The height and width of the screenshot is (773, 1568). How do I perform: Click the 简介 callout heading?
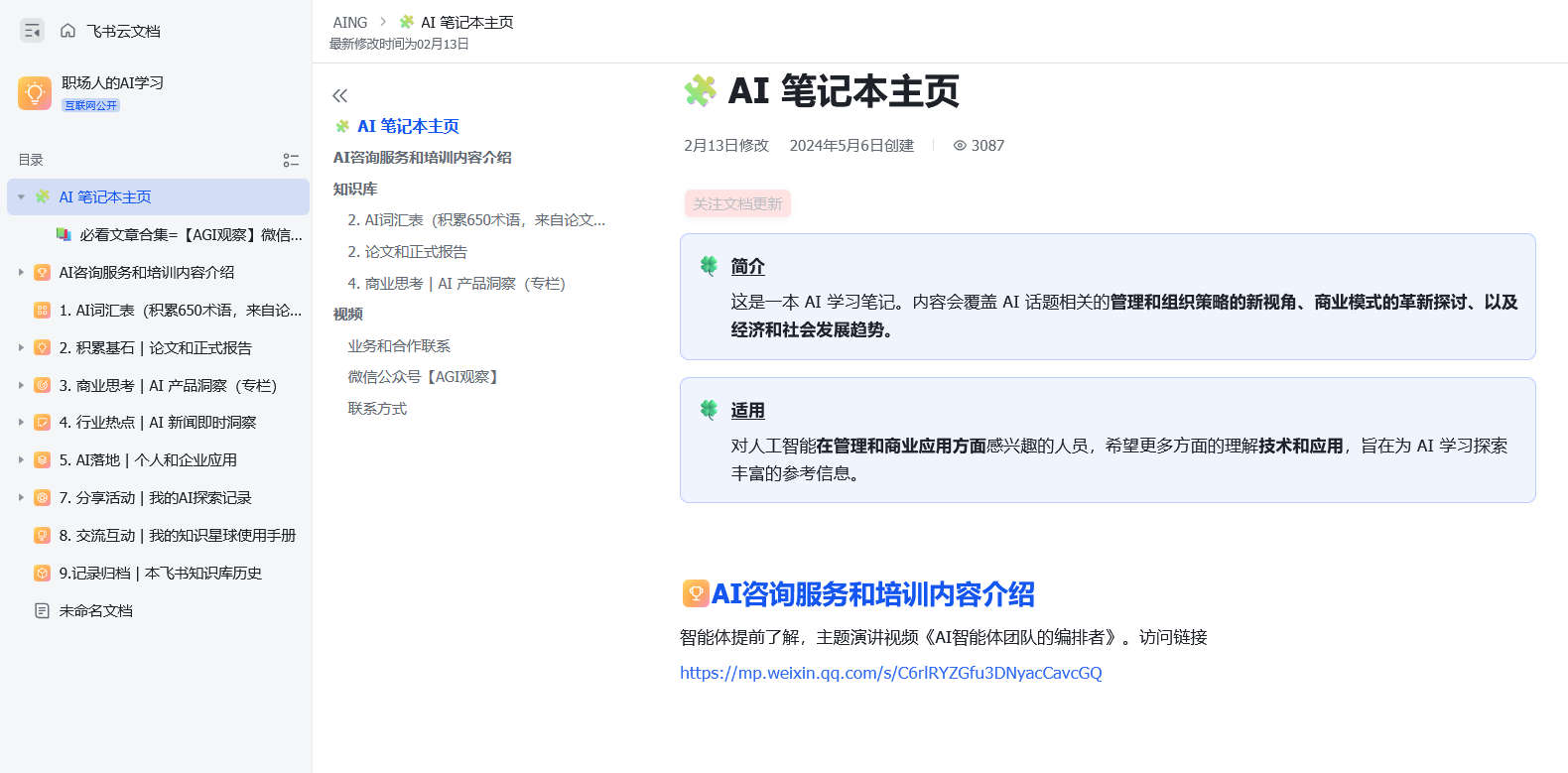(x=748, y=266)
